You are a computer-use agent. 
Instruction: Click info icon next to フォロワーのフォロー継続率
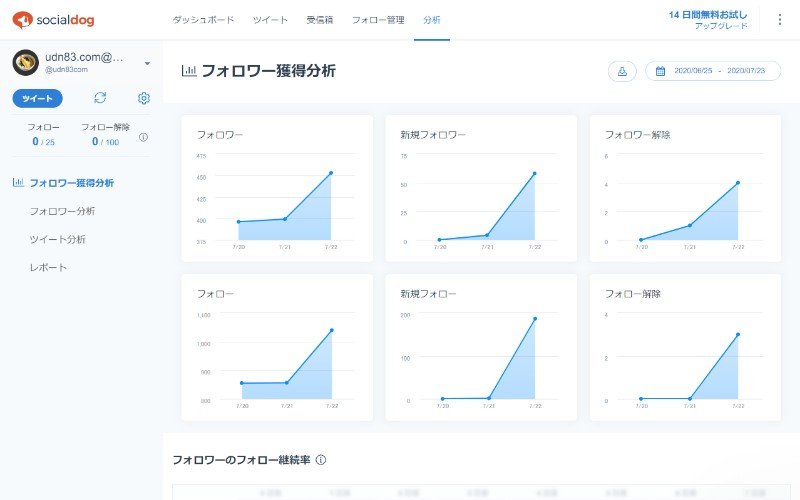pyautogui.click(x=320, y=460)
